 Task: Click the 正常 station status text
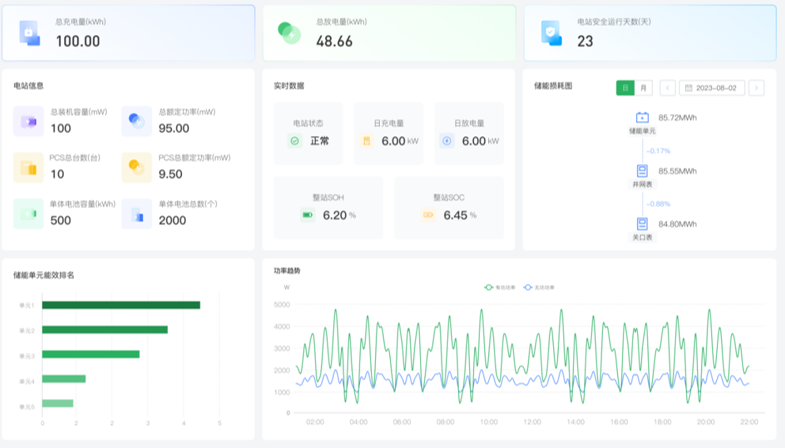point(319,141)
